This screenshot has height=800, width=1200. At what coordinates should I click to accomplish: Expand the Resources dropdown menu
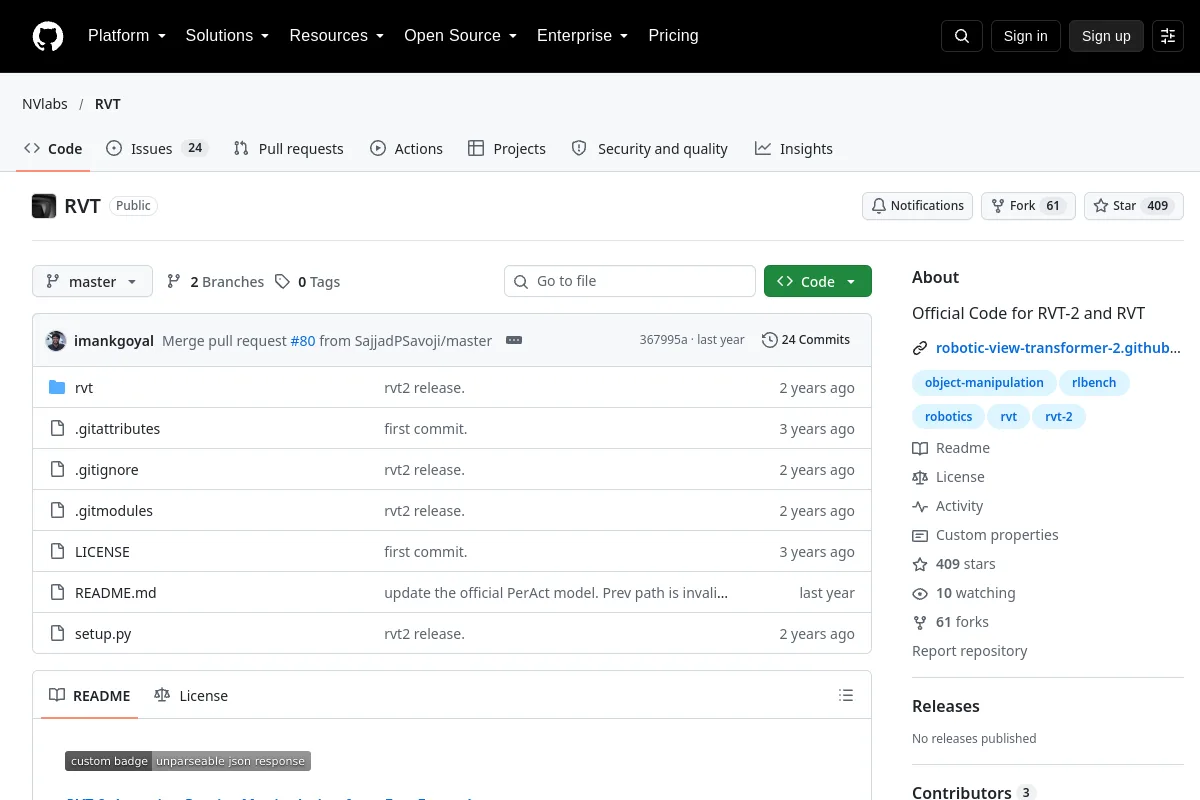(337, 36)
